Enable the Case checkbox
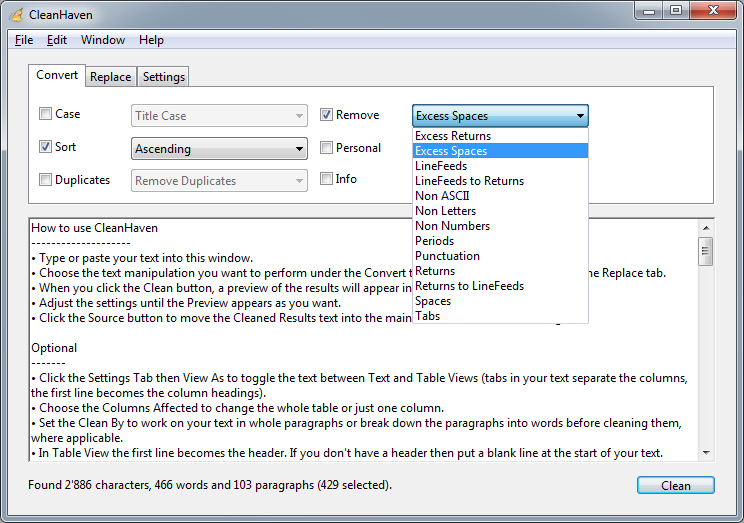 46,114
